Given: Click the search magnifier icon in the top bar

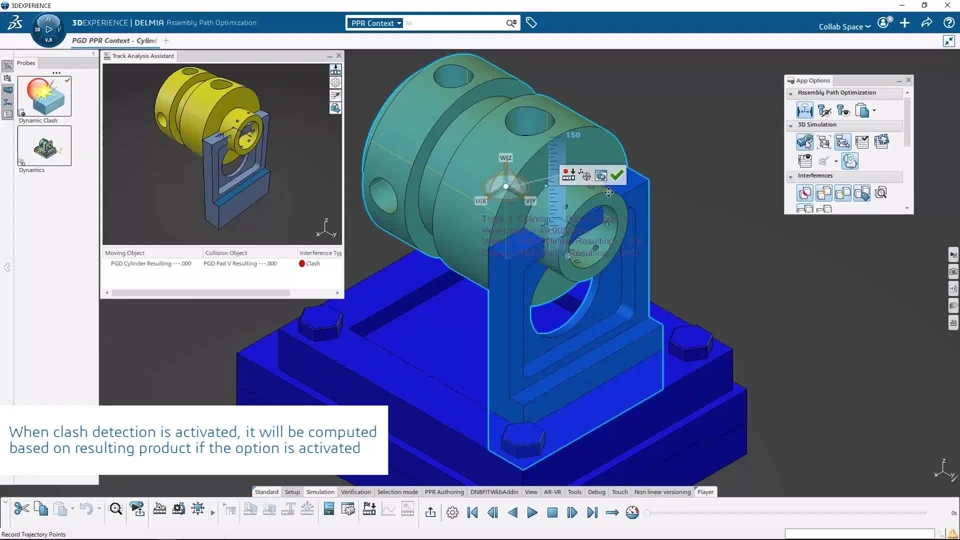Looking at the screenshot, I should pos(511,23).
